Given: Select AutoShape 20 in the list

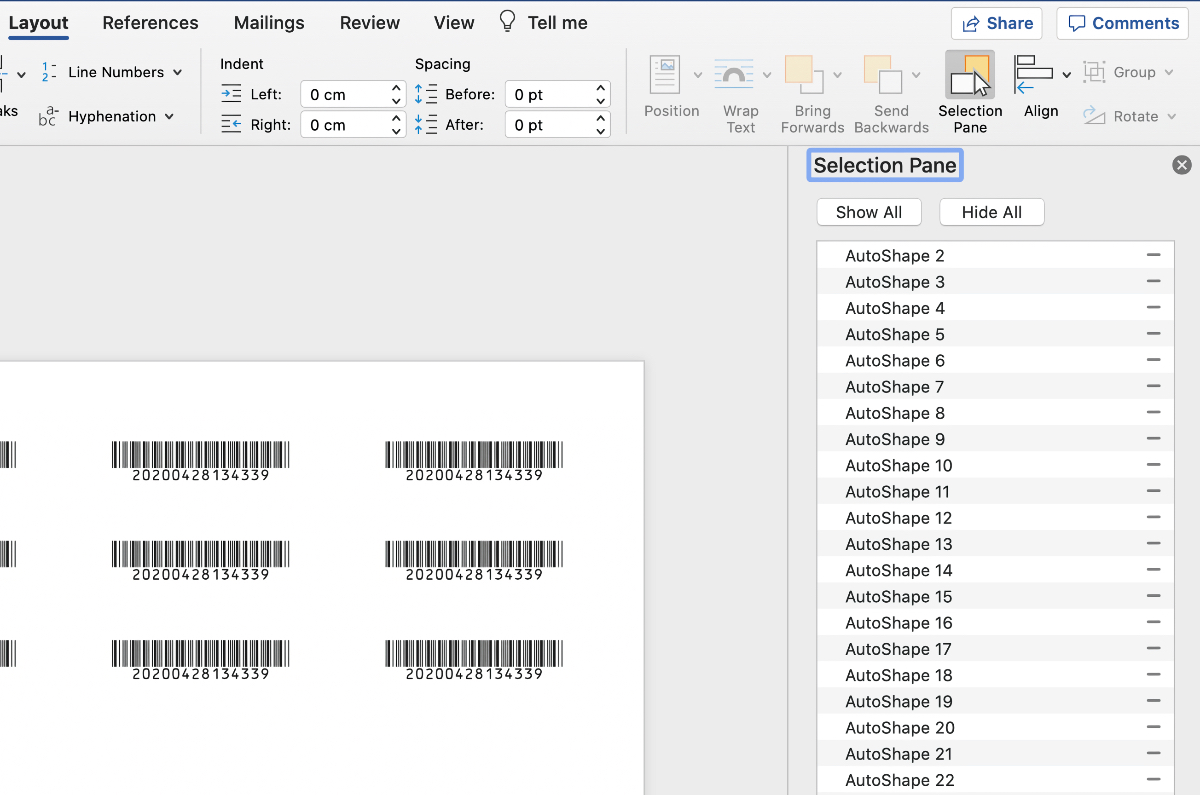Looking at the screenshot, I should pos(995,727).
